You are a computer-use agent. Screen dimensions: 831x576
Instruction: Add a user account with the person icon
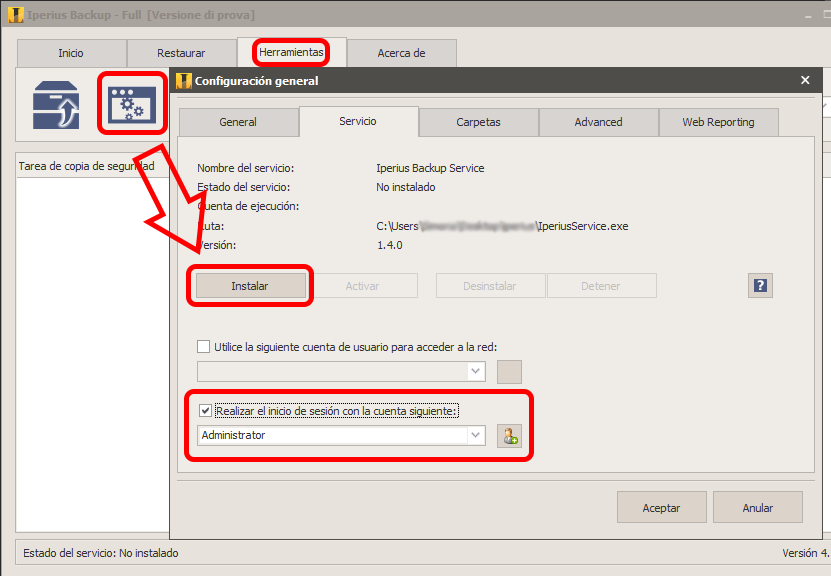[509, 436]
